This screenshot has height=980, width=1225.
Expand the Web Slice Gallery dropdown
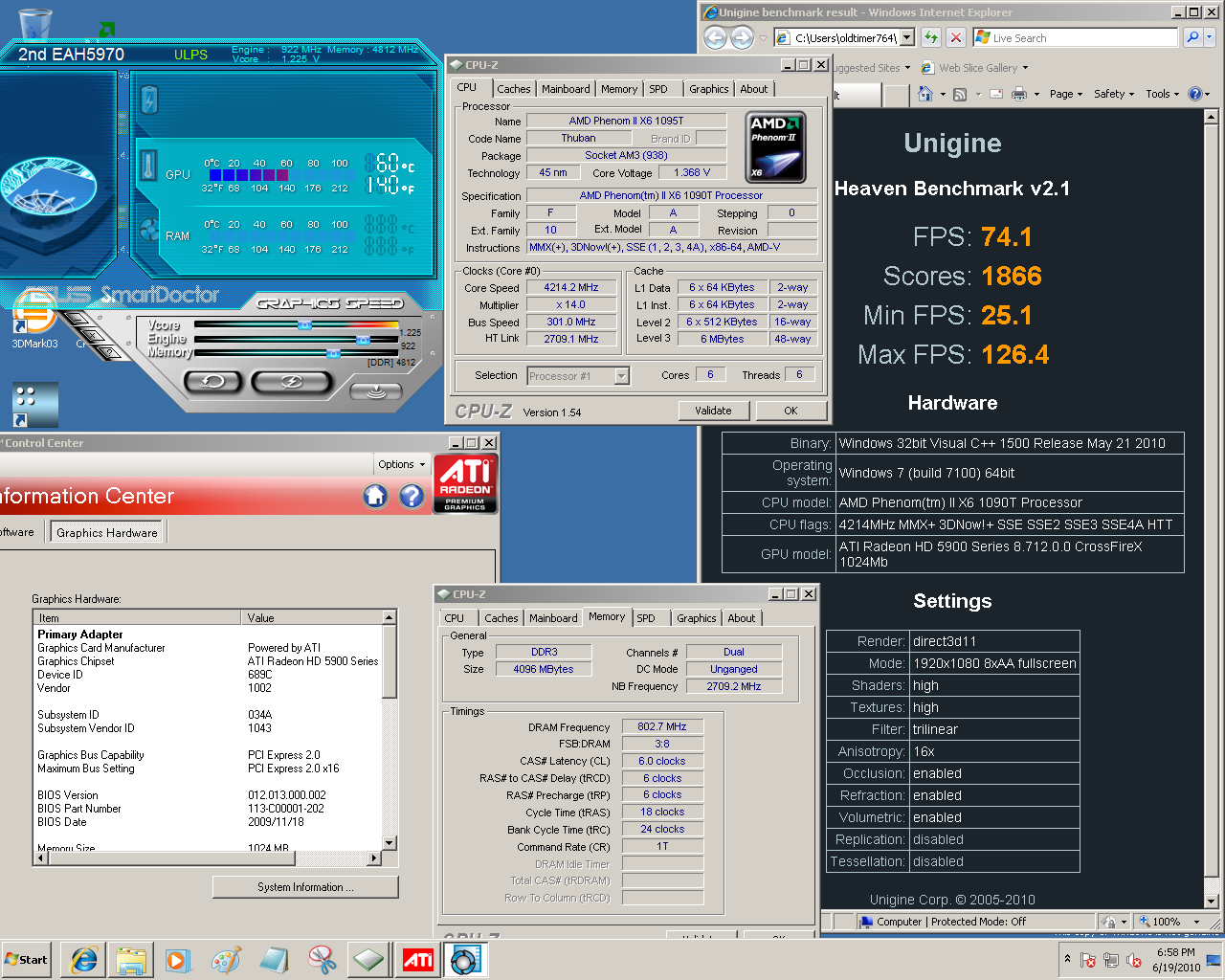pyautogui.click(x=1025, y=68)
